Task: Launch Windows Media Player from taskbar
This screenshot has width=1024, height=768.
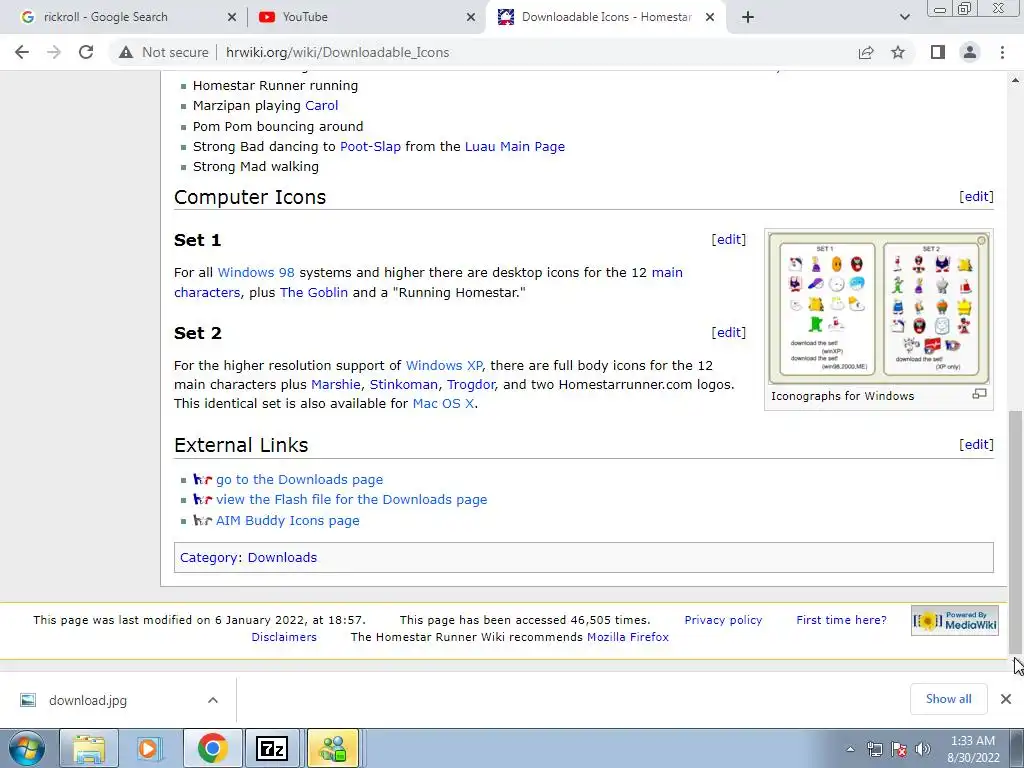Action: (x=150, y=748)
